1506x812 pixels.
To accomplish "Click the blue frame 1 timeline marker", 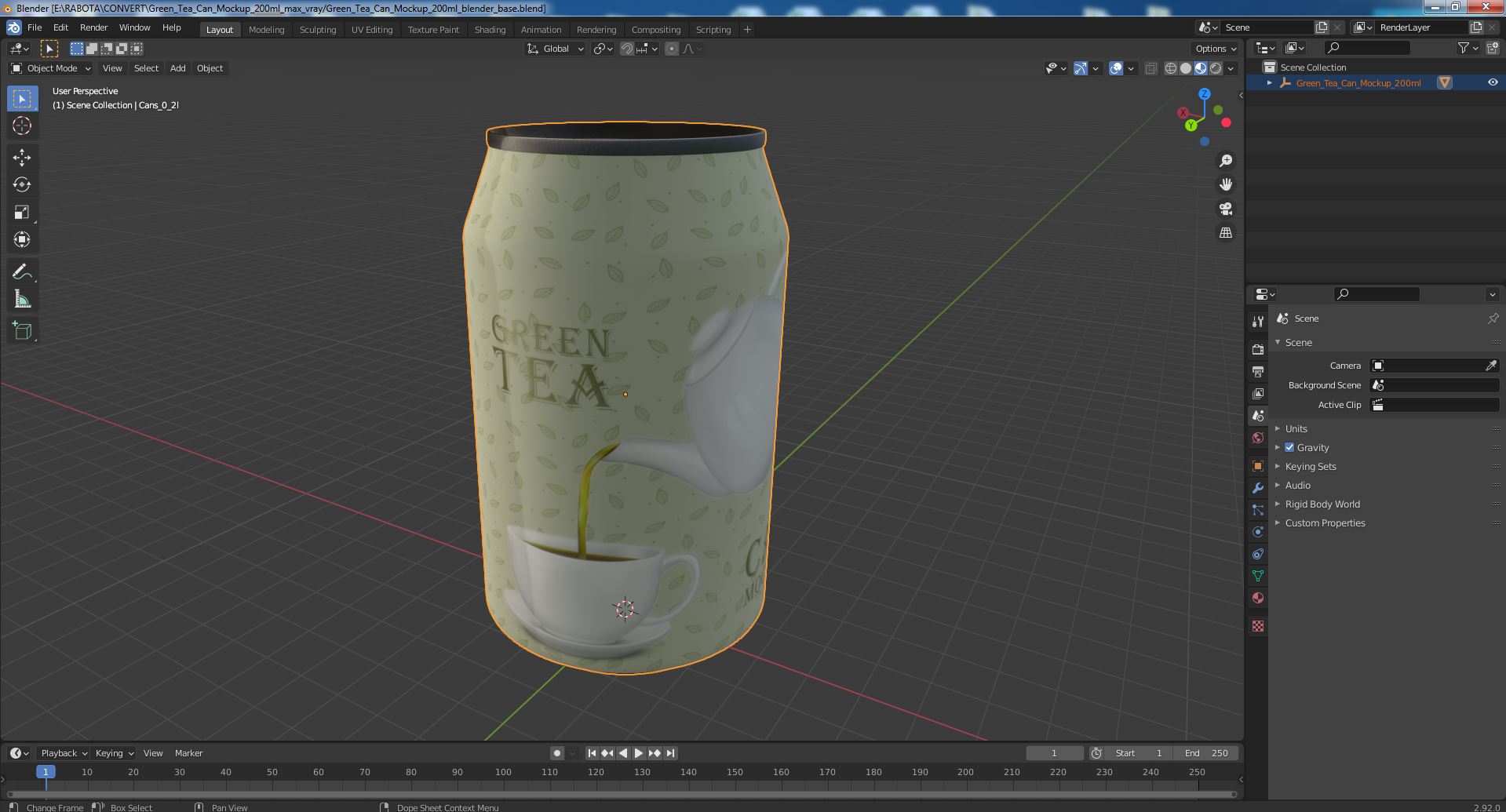I will point(46,772).
